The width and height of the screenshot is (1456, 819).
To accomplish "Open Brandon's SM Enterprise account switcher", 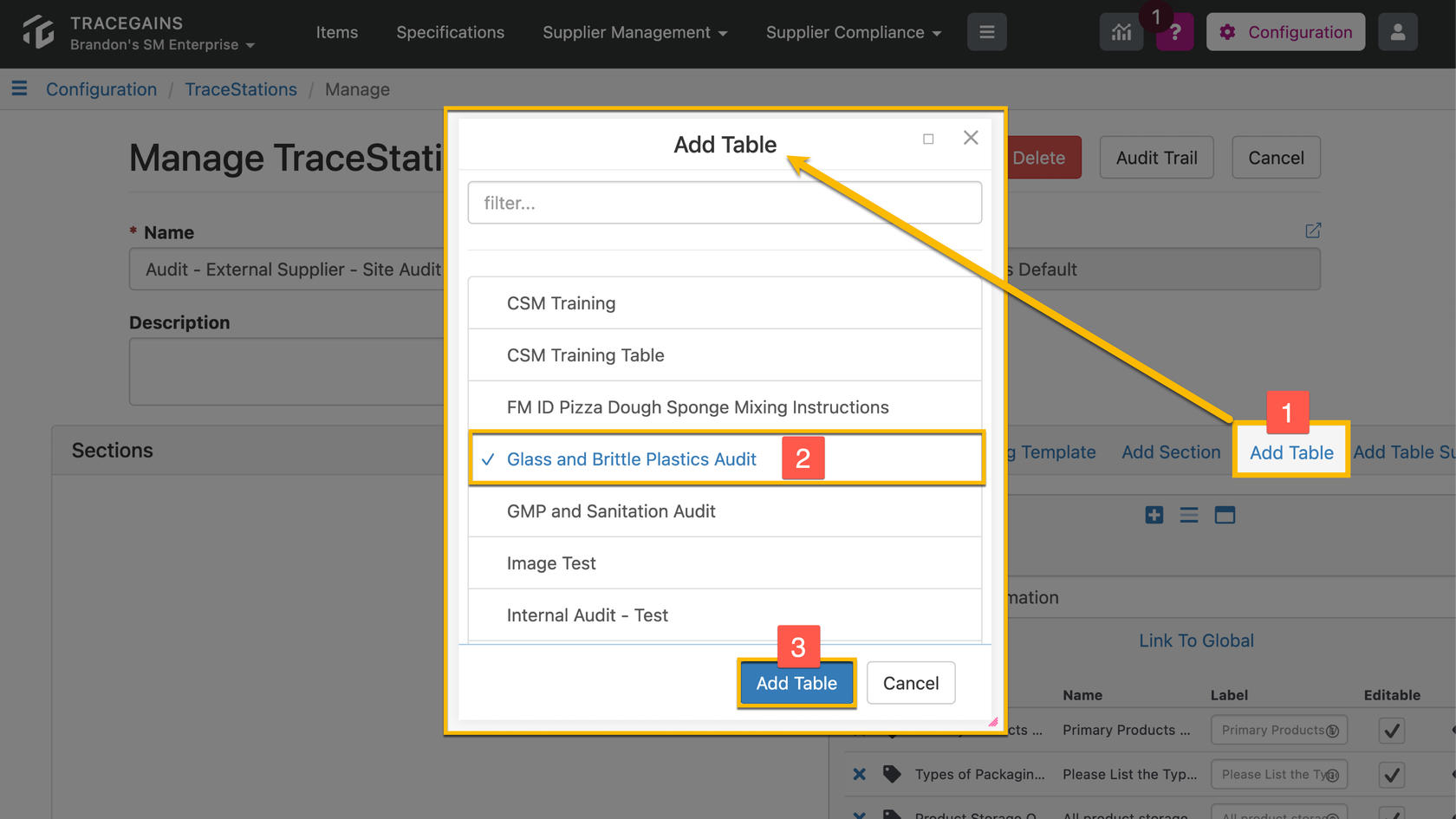I will tap(162, 44).
